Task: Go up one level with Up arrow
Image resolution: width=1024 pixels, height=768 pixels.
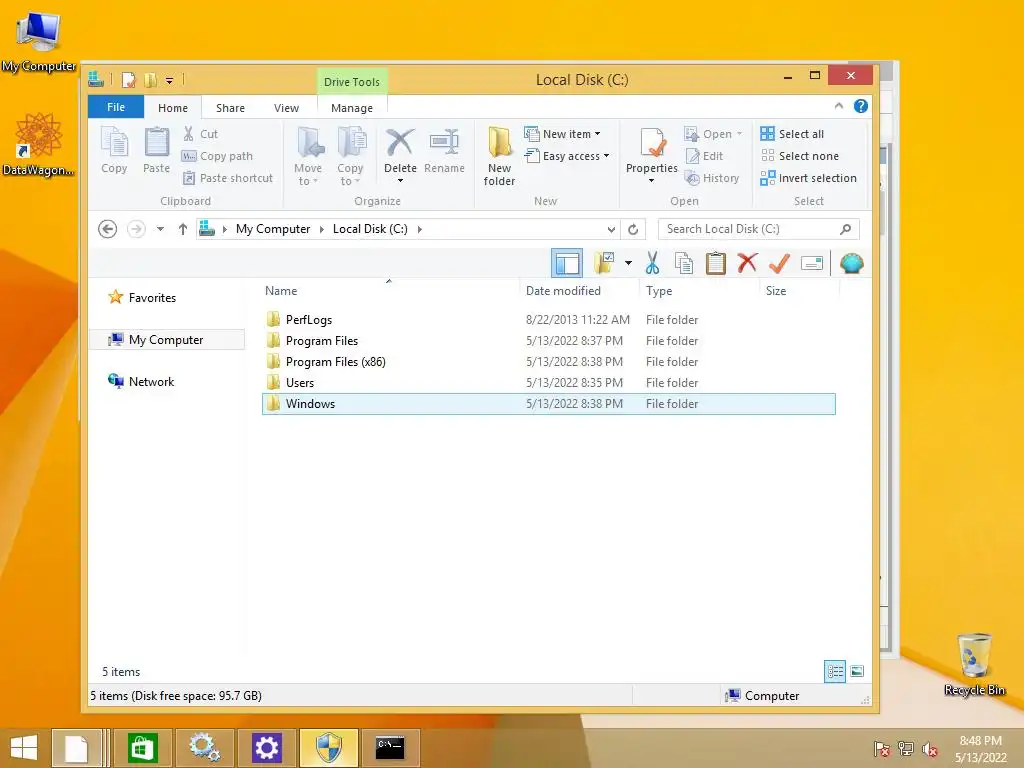Action: 183,229
